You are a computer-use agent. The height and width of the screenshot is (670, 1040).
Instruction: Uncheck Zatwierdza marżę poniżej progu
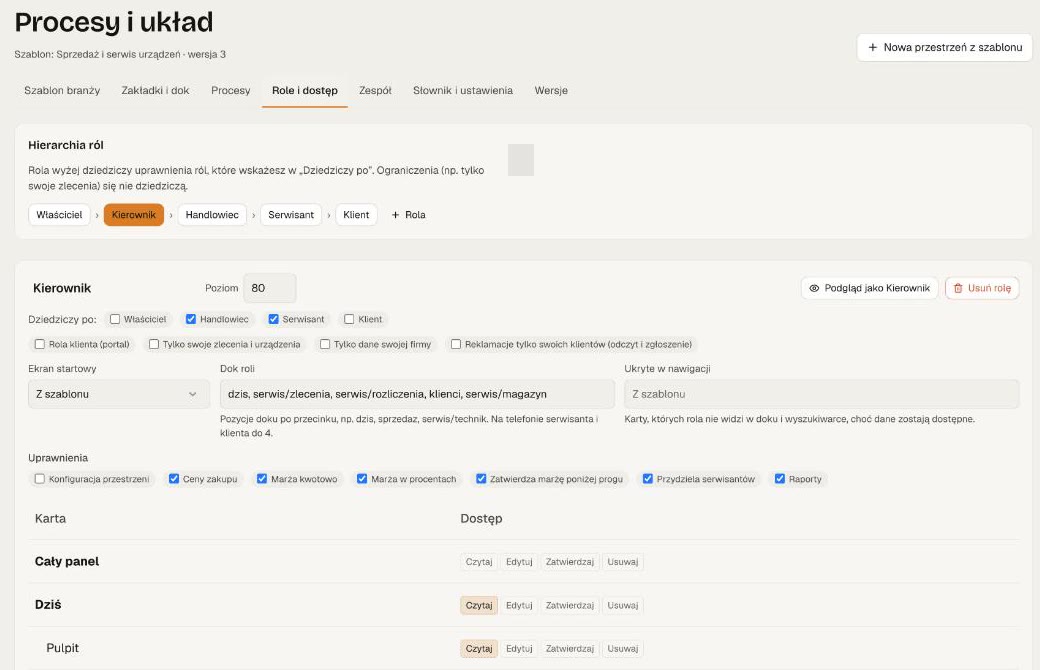coord(481,479)
